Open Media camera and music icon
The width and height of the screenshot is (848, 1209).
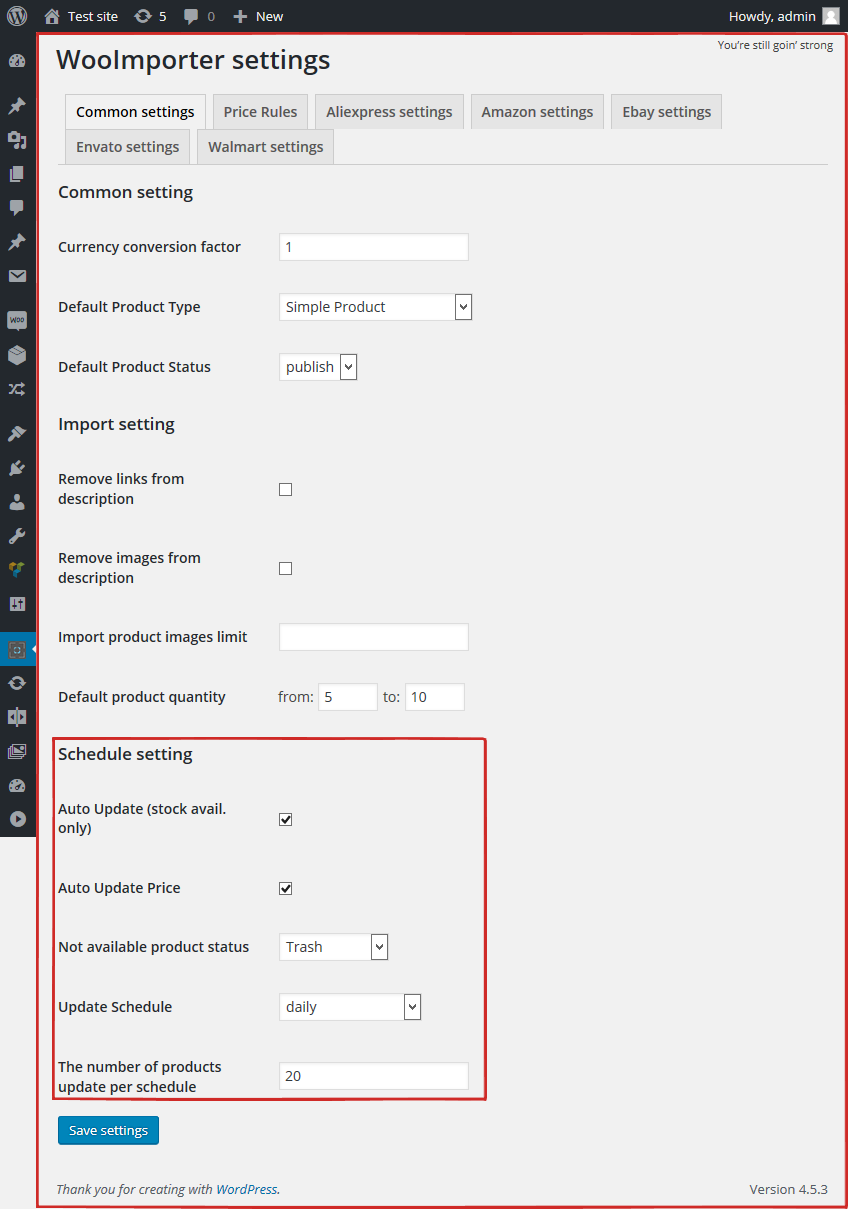(17, 140)
